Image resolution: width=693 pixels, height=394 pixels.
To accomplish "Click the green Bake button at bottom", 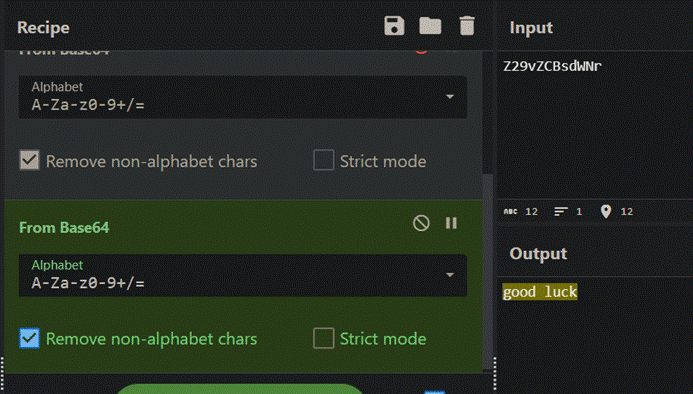I will [240, 389].
